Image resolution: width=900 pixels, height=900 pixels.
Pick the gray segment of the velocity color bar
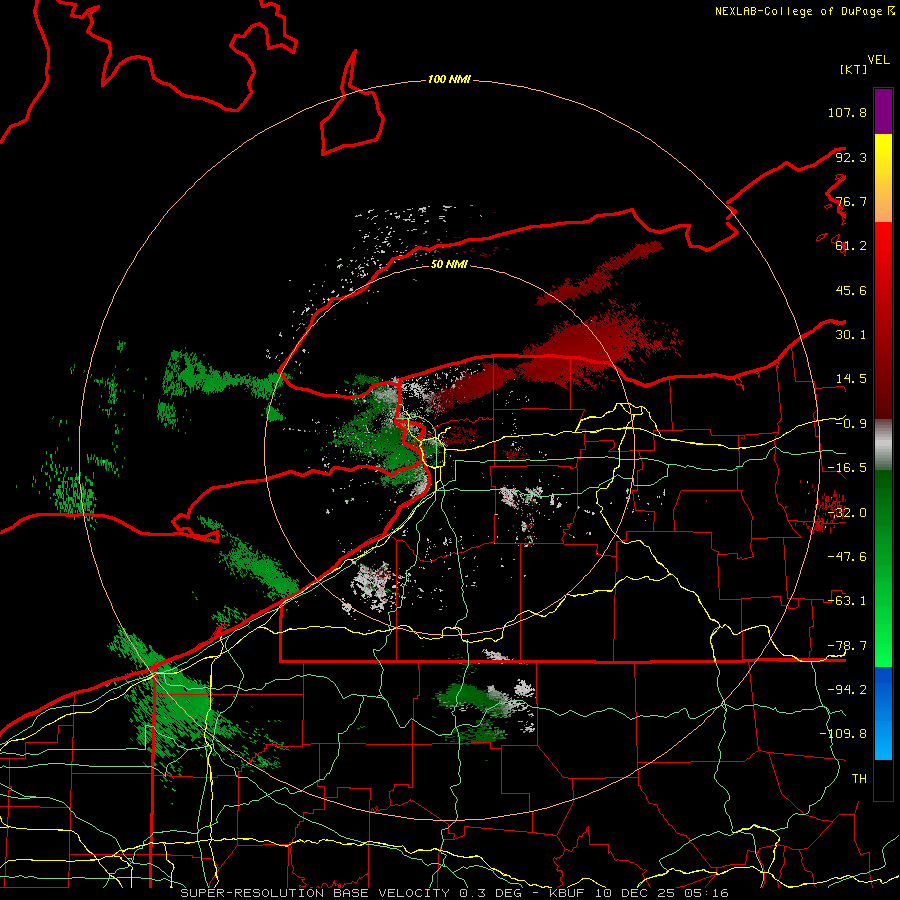pos(883,444)
